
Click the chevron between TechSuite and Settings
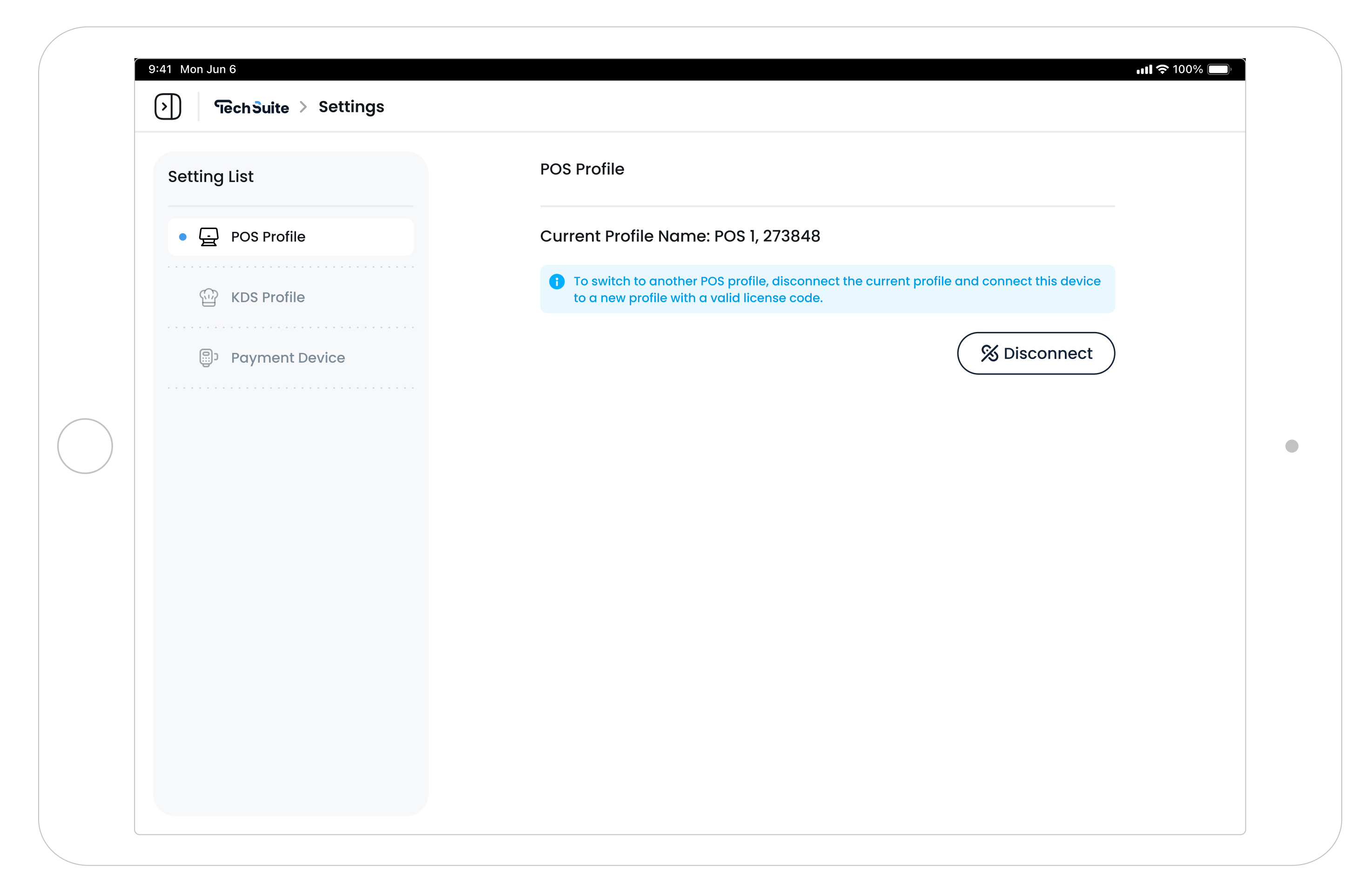(x=302, y=107)
